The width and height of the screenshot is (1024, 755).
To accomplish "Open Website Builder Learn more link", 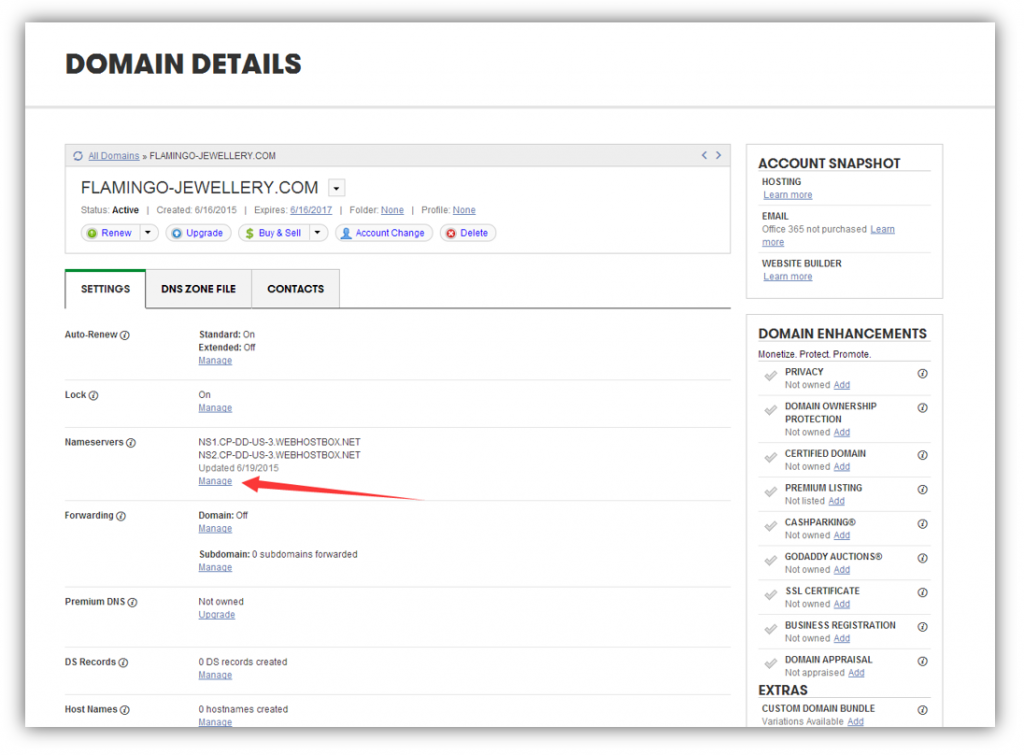I will [x=788, y=277].
